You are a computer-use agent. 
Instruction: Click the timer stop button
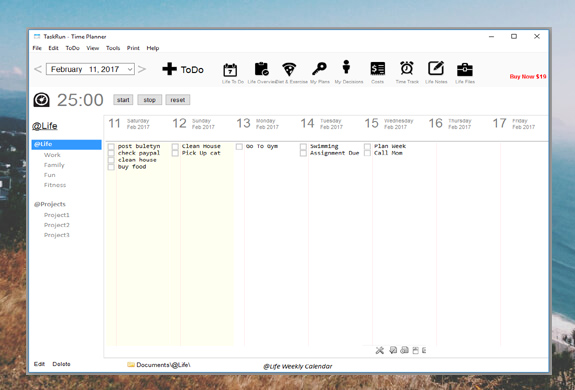(x=150, y=100)
